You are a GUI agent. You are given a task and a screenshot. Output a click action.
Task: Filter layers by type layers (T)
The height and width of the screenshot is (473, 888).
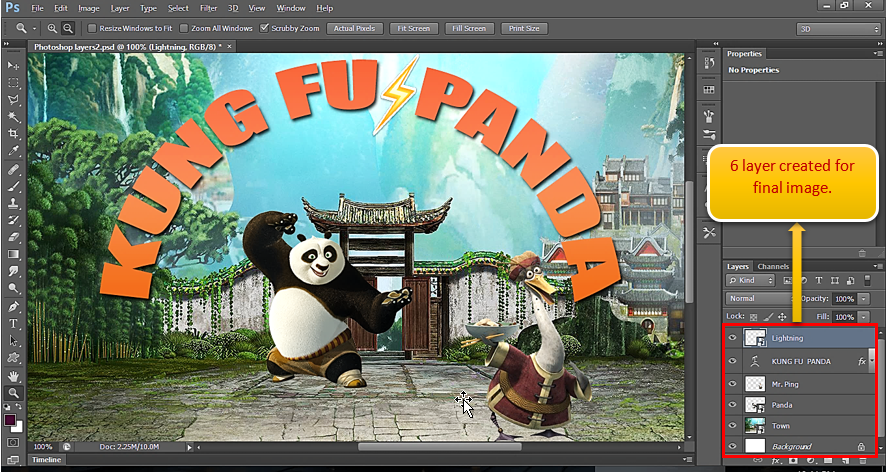[x=818, y=280]
